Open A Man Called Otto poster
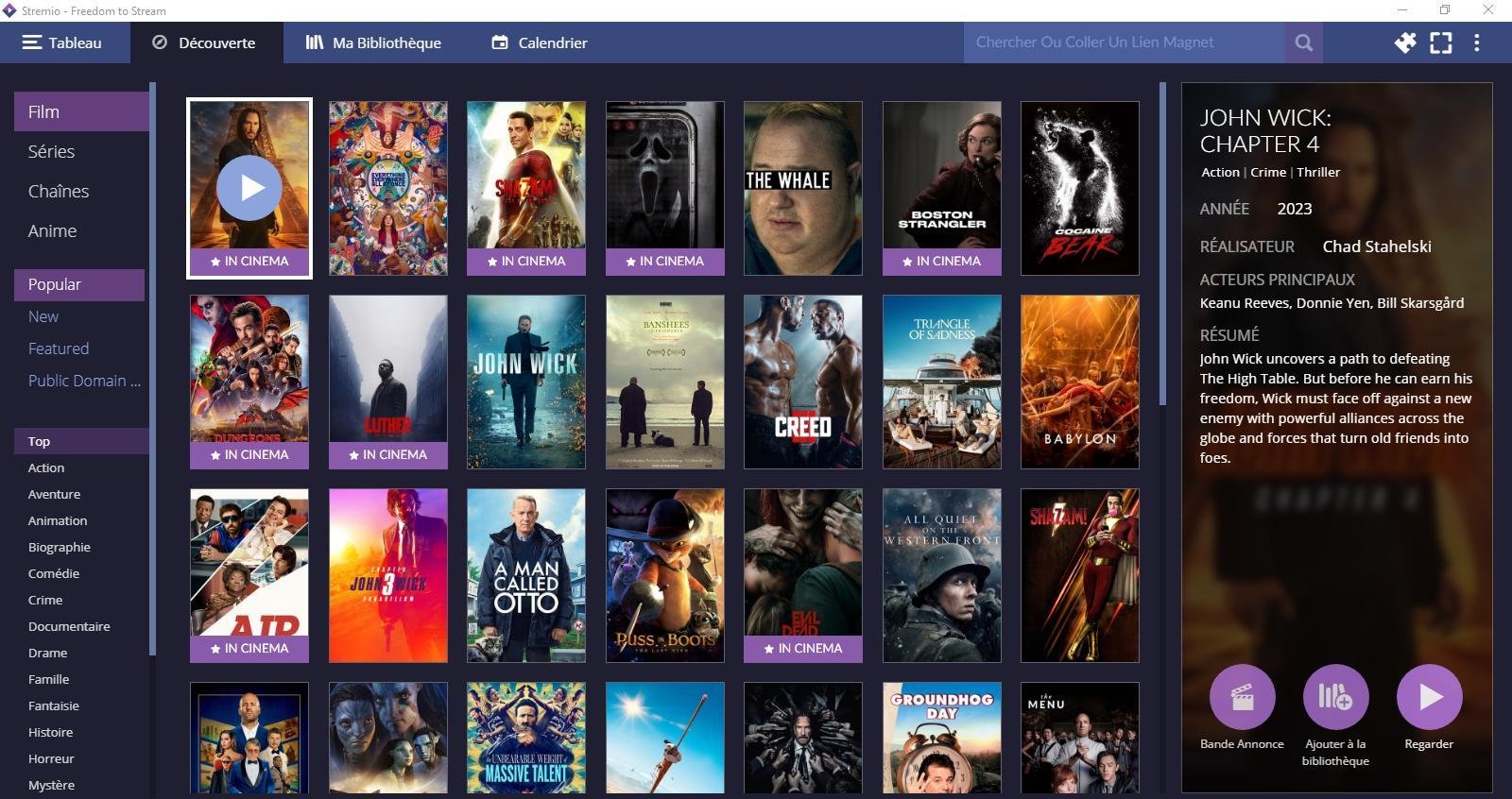The height and width of the screenshot is (799, 1512). [x=526, y=575]
